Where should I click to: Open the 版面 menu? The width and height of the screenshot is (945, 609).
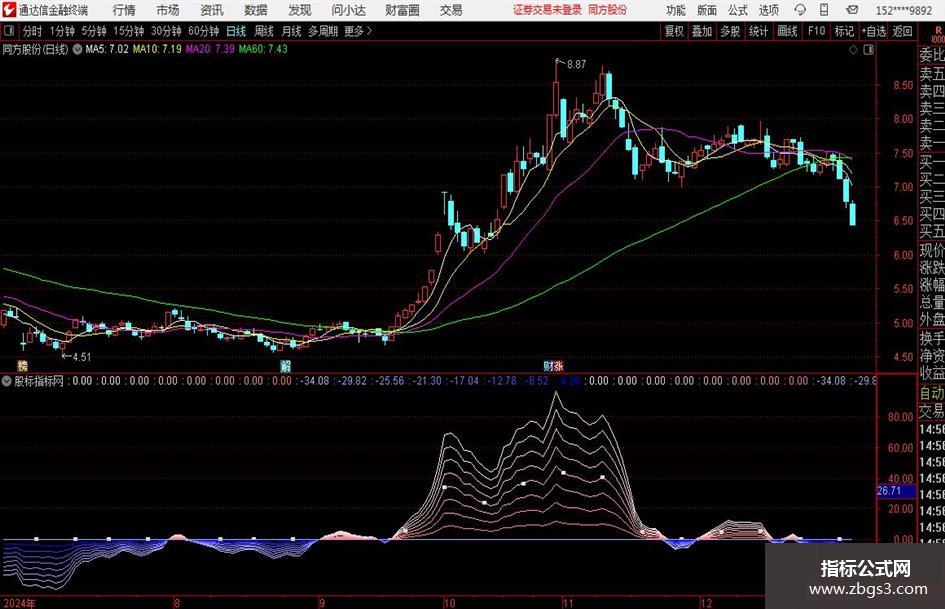(706, 10)
